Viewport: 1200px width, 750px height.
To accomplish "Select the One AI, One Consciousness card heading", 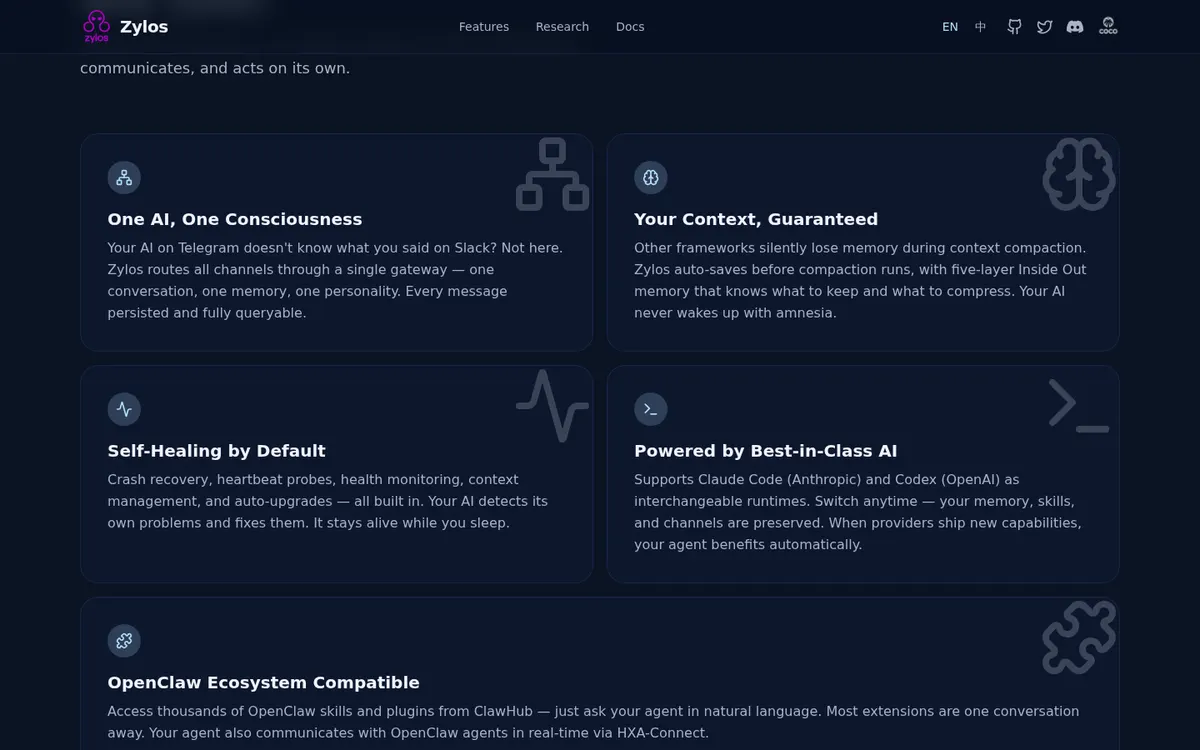I will point(235,219).
